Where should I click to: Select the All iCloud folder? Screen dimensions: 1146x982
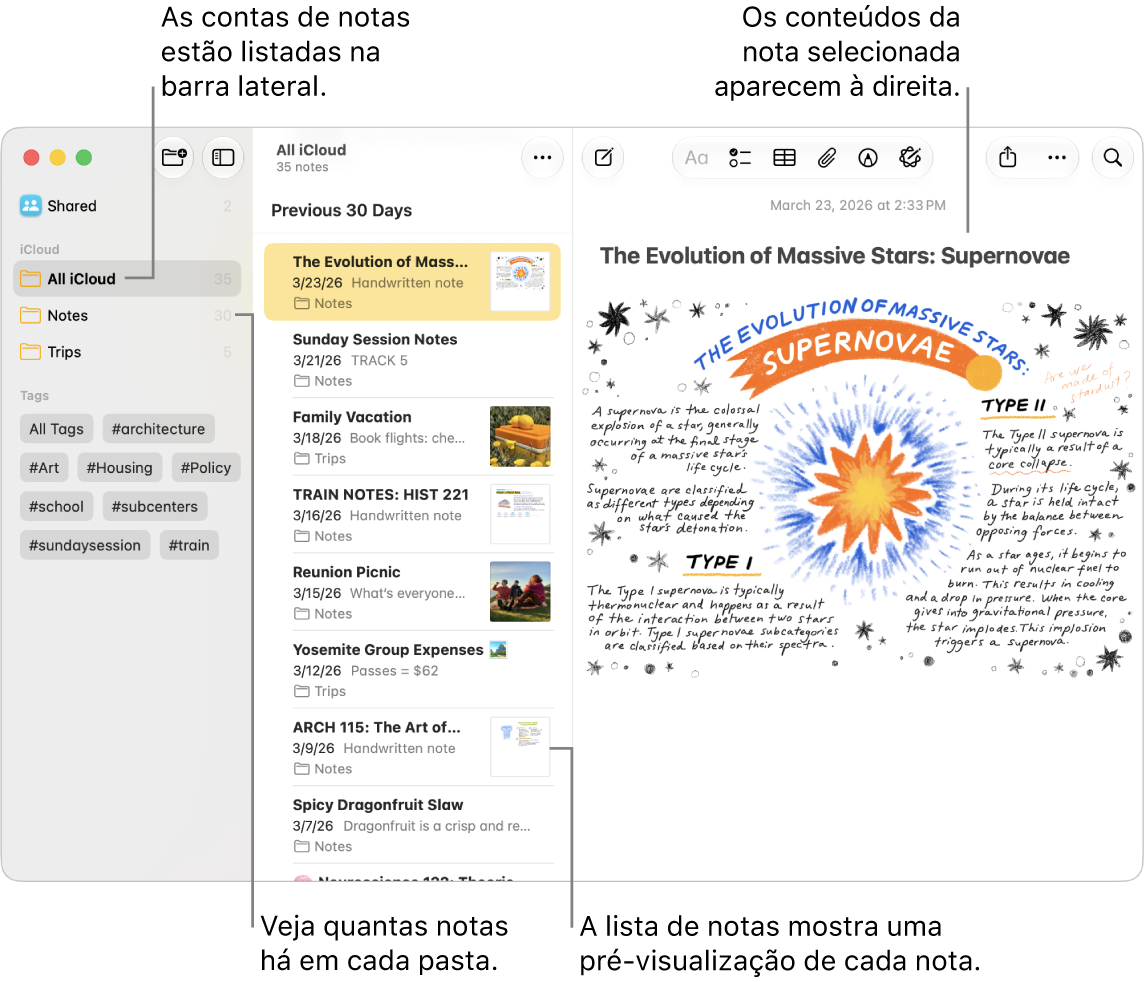(x=127, y=278)
